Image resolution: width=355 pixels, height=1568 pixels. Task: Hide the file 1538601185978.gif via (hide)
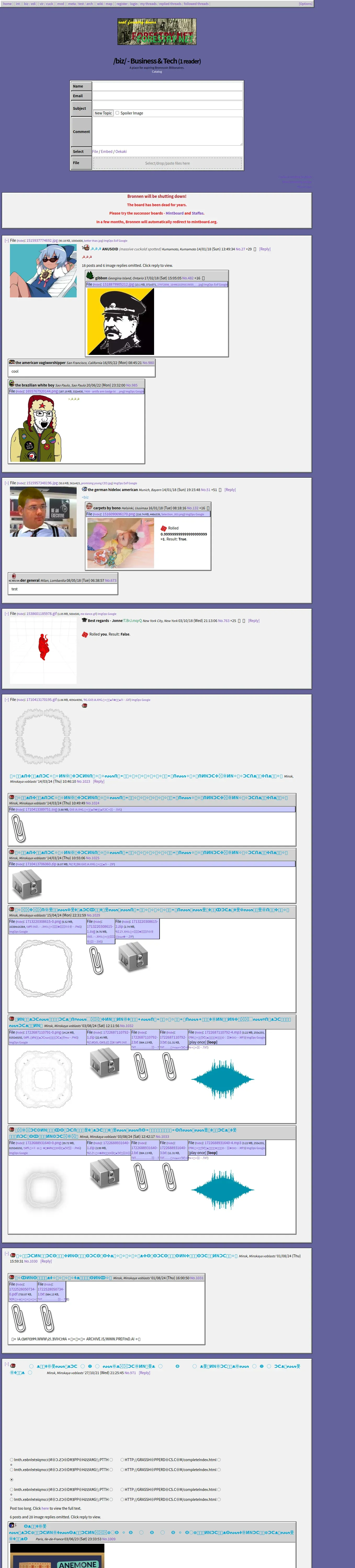pos(21,614)
